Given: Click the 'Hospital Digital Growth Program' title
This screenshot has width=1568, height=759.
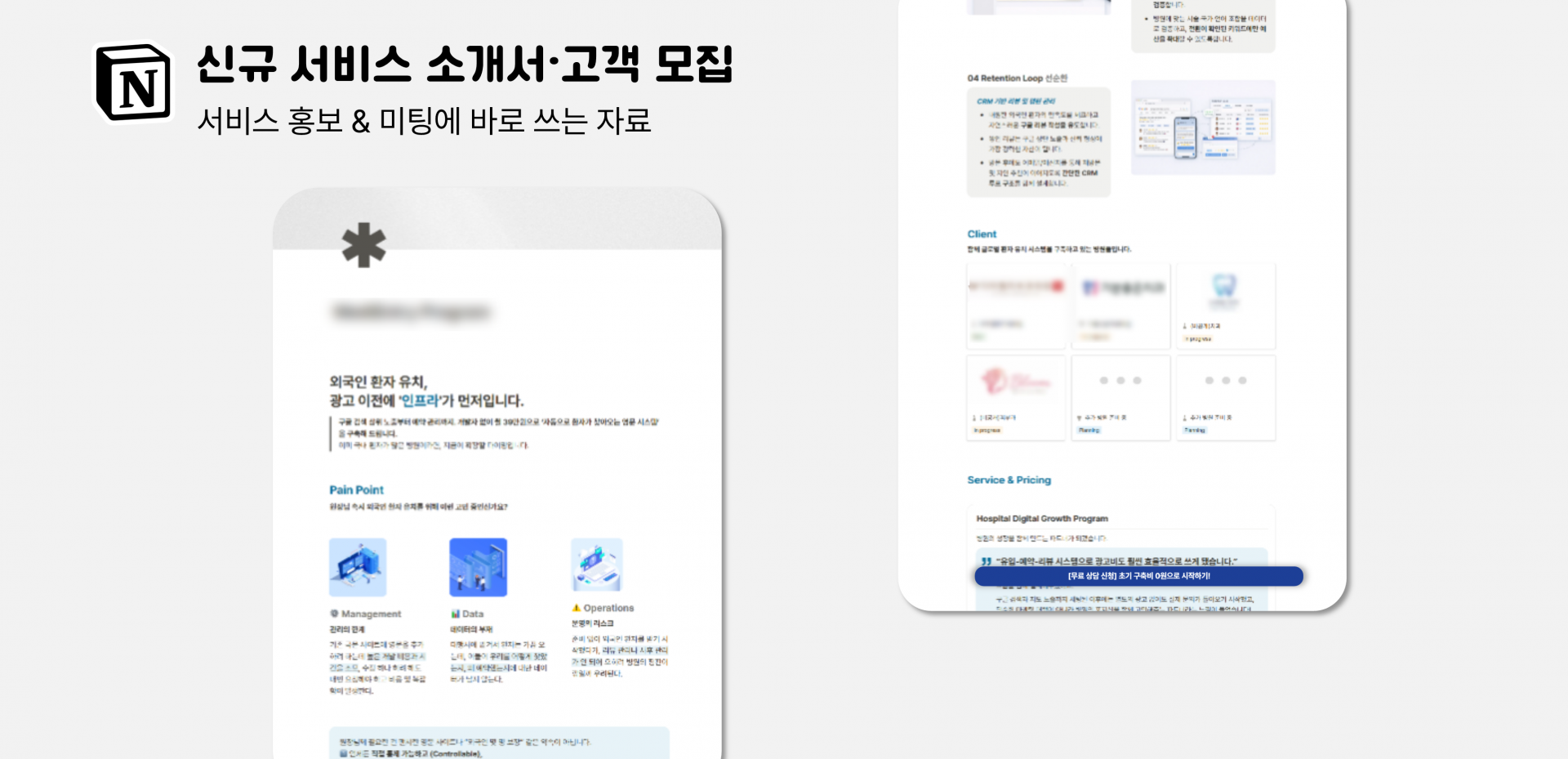Looking at the screenshot, I should [1042, 519].
